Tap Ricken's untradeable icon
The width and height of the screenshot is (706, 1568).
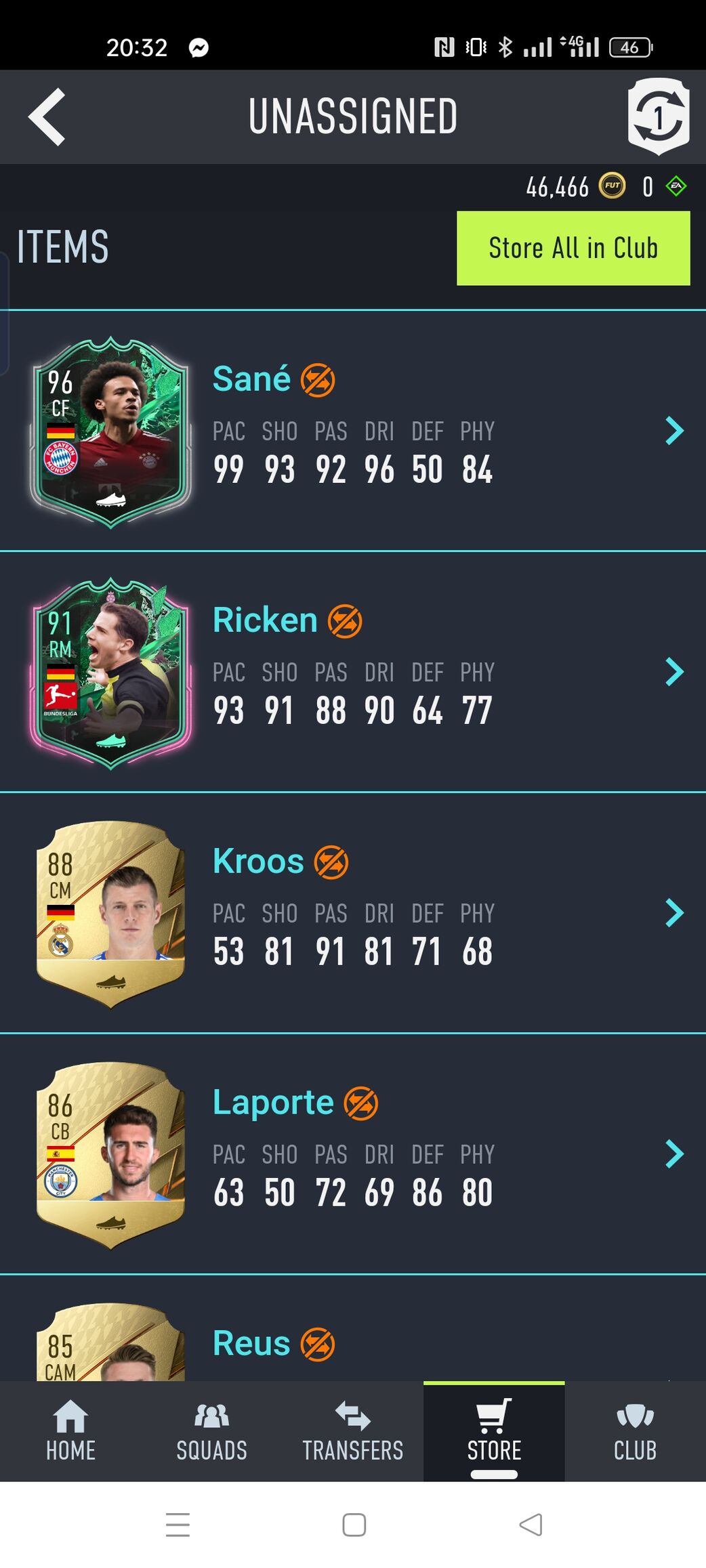[x=345, y=621]
